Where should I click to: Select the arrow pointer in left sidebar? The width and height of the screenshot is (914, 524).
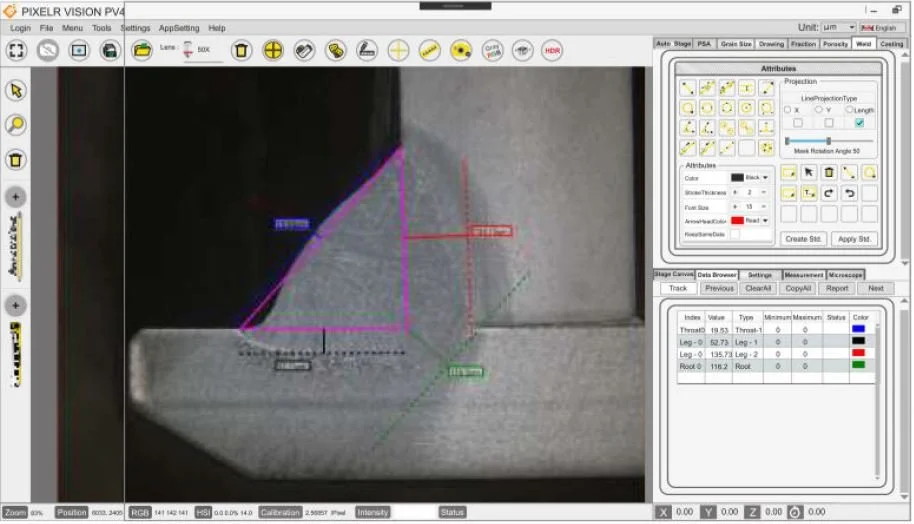[16, 90]
